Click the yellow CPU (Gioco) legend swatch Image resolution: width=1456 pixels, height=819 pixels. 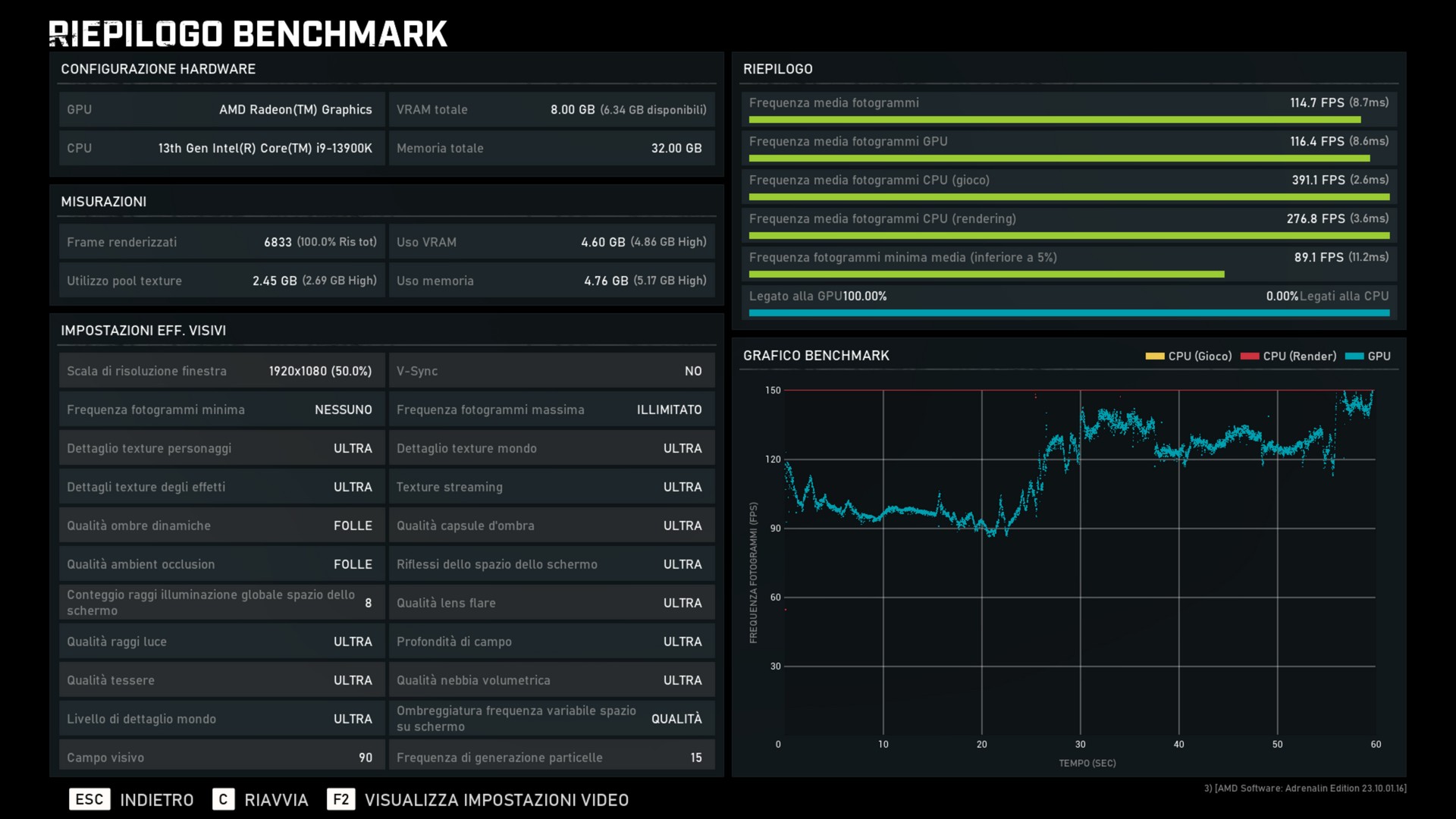point(1154,356)
